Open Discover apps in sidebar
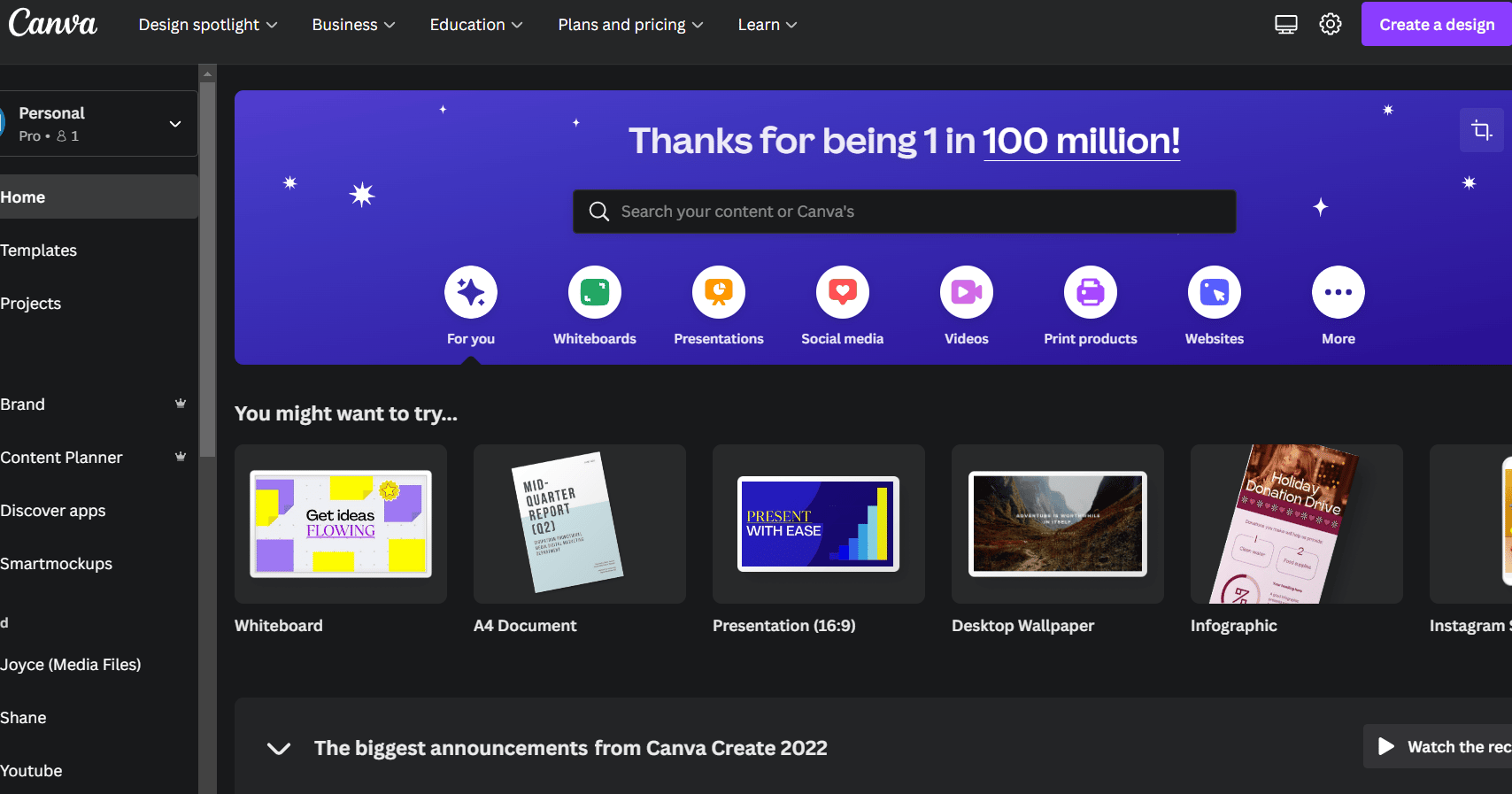The width and height of the screenshot is (1512, 794). coord(99,511)
